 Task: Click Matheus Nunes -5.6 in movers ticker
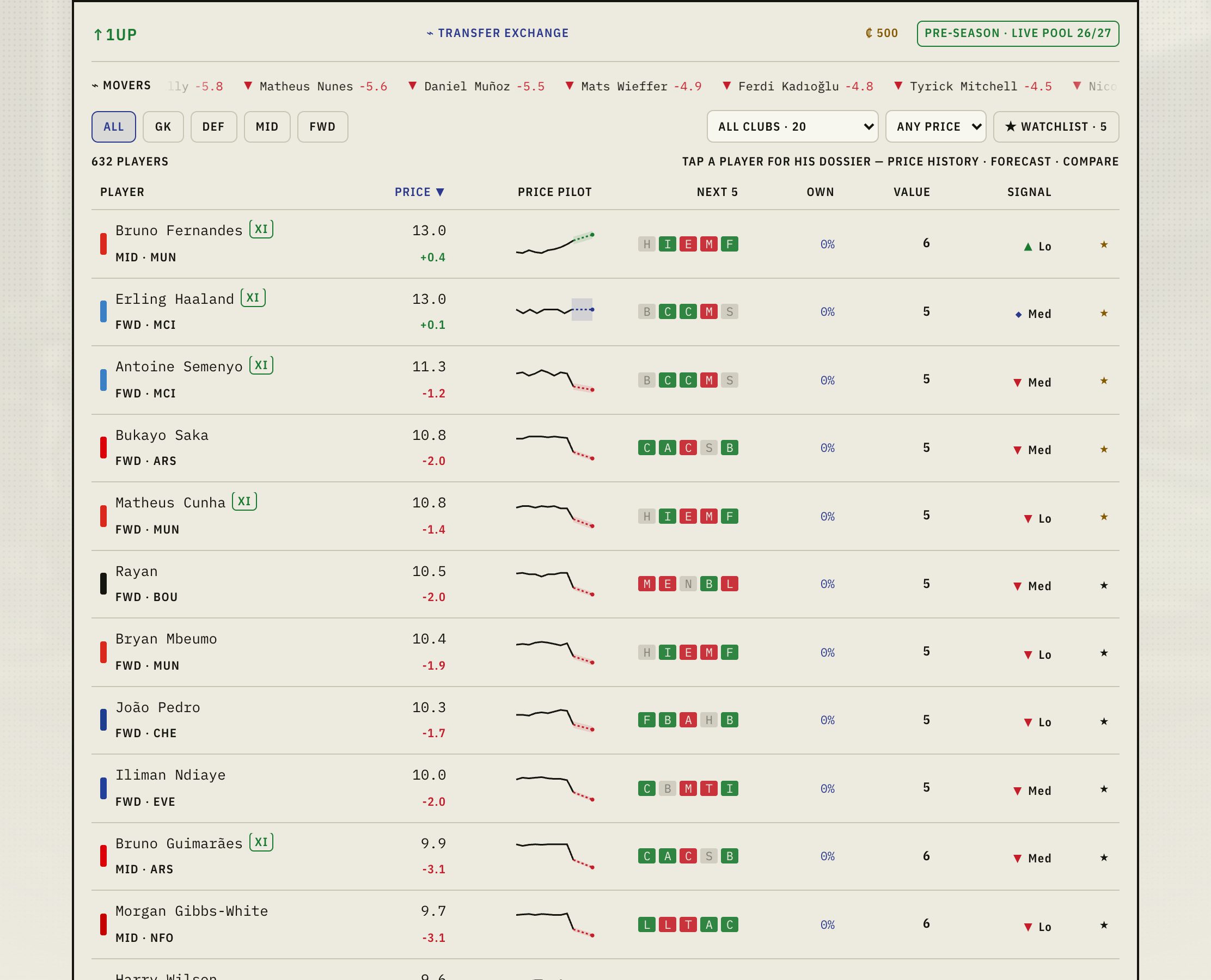click(316, 87)
